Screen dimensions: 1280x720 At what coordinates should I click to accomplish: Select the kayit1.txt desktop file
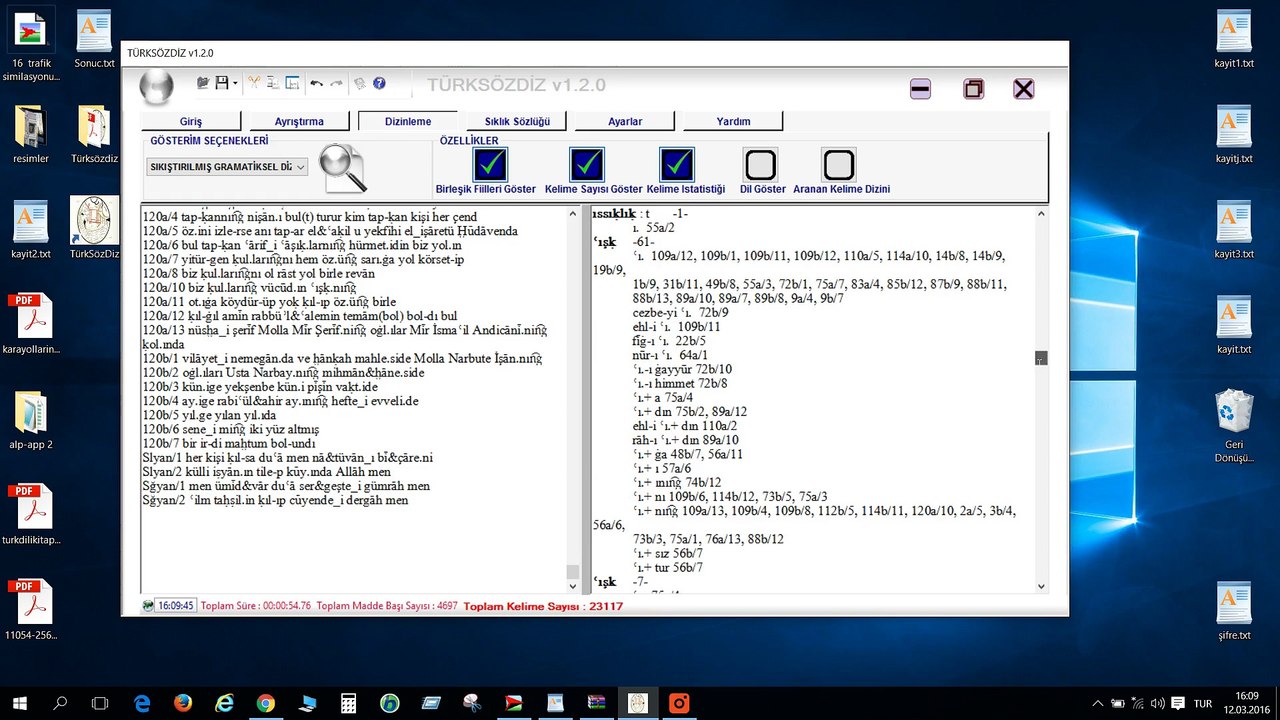pyautogui.click(x=1234, y=40)
